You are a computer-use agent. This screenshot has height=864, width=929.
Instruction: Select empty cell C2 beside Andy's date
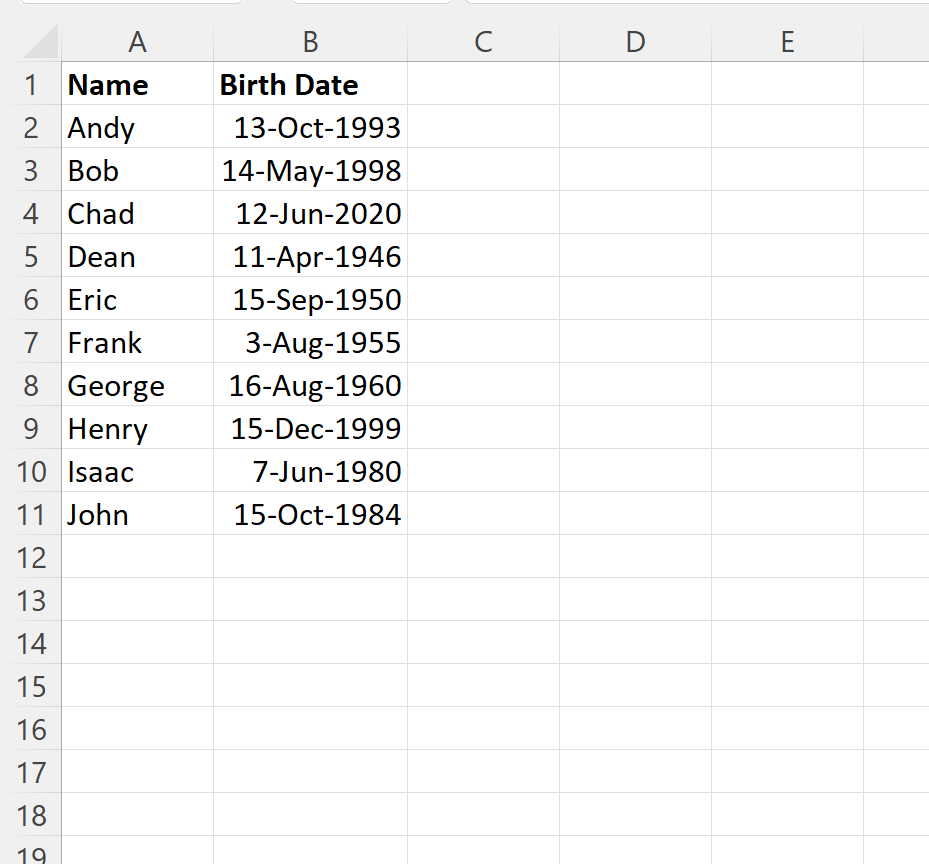click(x=483, y=128)
